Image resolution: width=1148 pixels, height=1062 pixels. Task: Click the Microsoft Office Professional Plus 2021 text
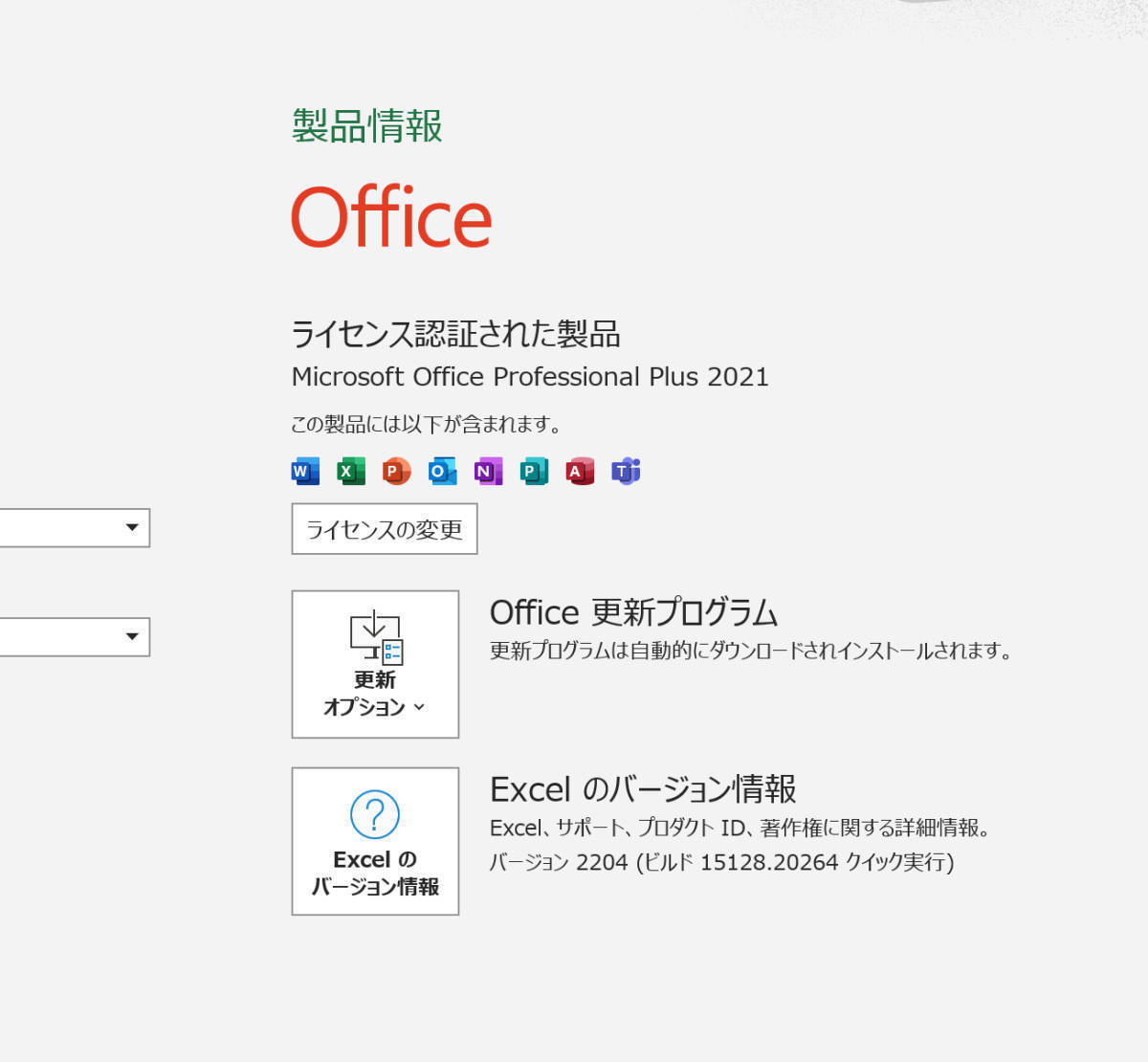pyautogui.click(x=530, y=377)
